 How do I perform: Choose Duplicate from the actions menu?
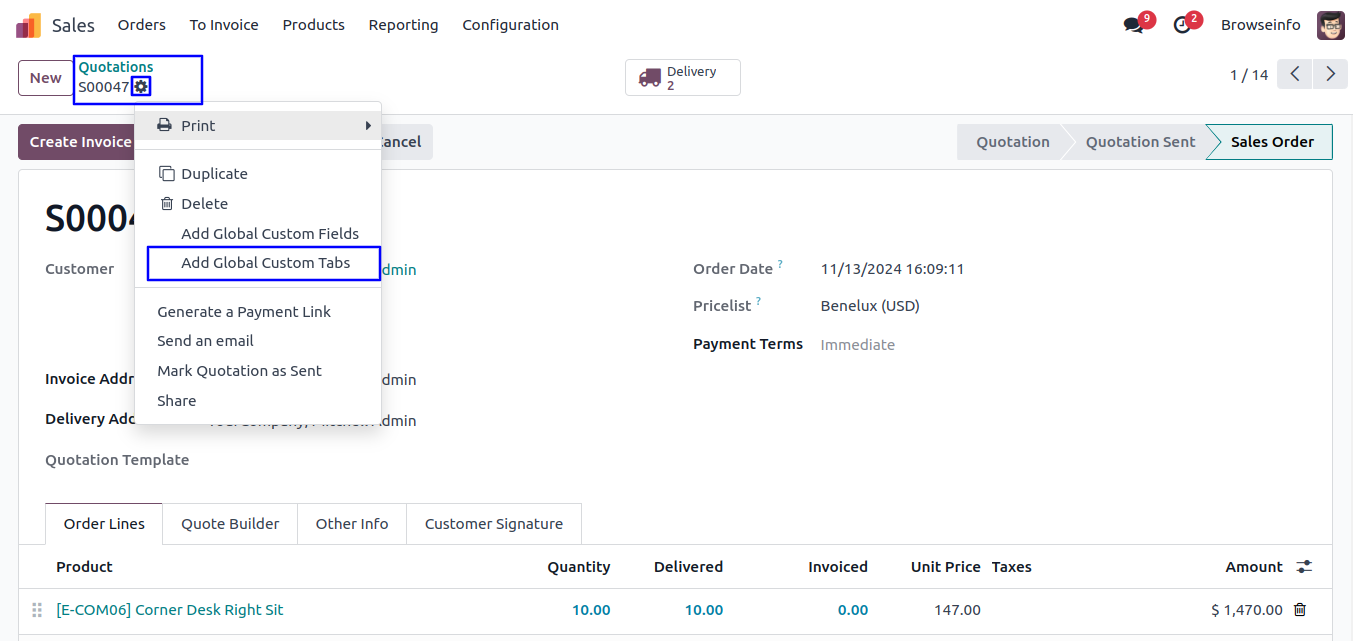pyautogui.click(x=214, y=174)
